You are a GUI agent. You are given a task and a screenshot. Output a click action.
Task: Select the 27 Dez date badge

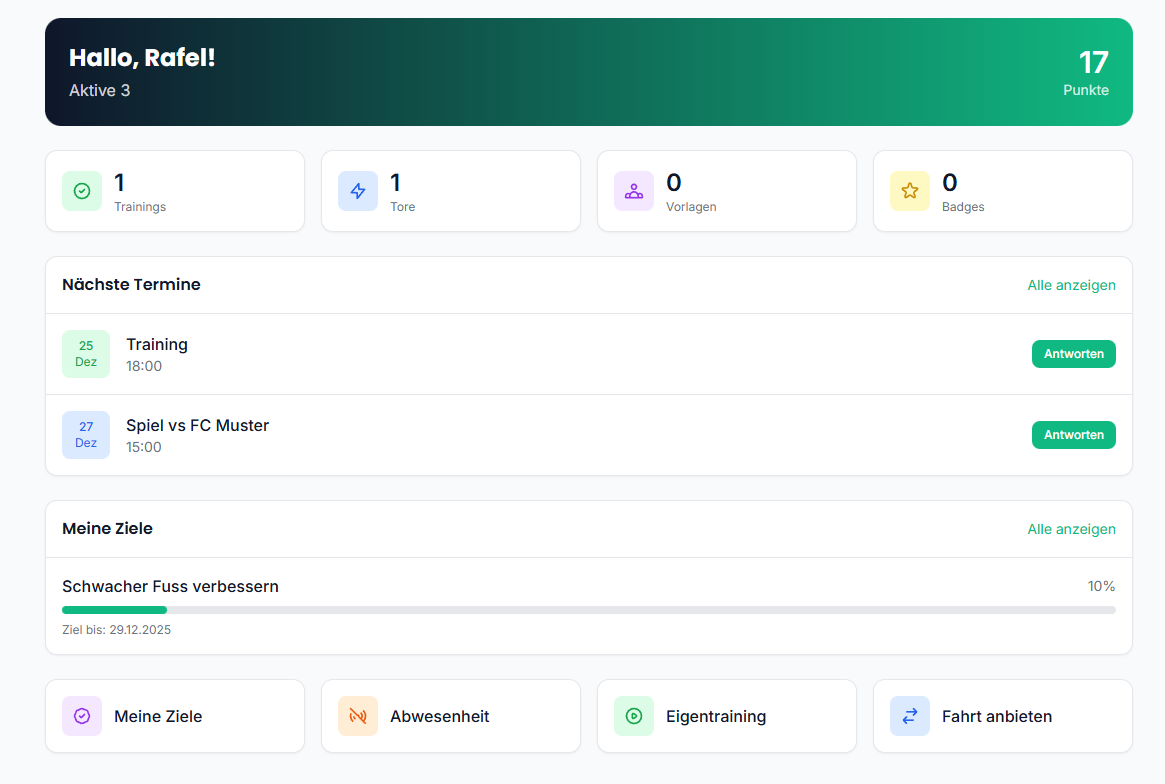86,435
